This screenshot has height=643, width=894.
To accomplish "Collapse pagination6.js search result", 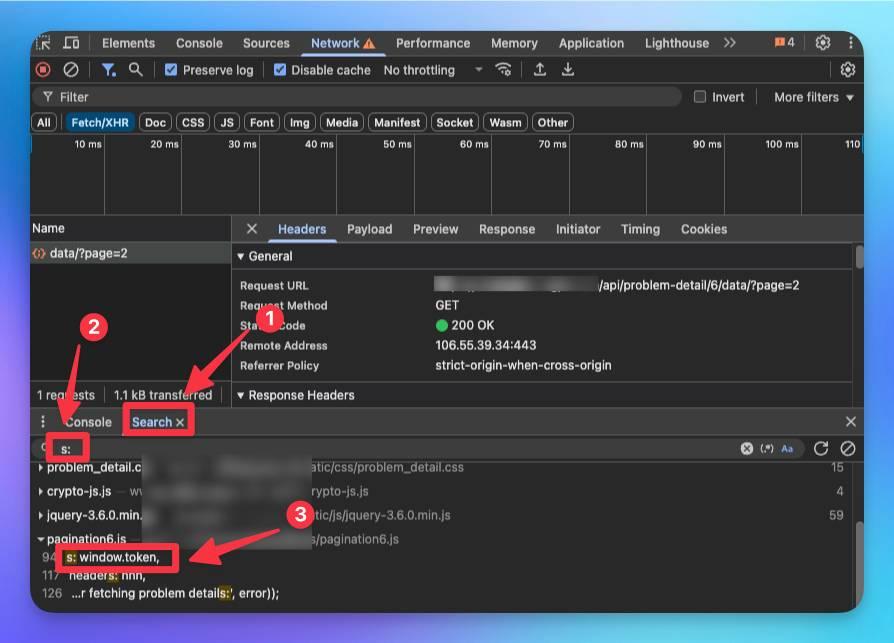I will (40, 539).
